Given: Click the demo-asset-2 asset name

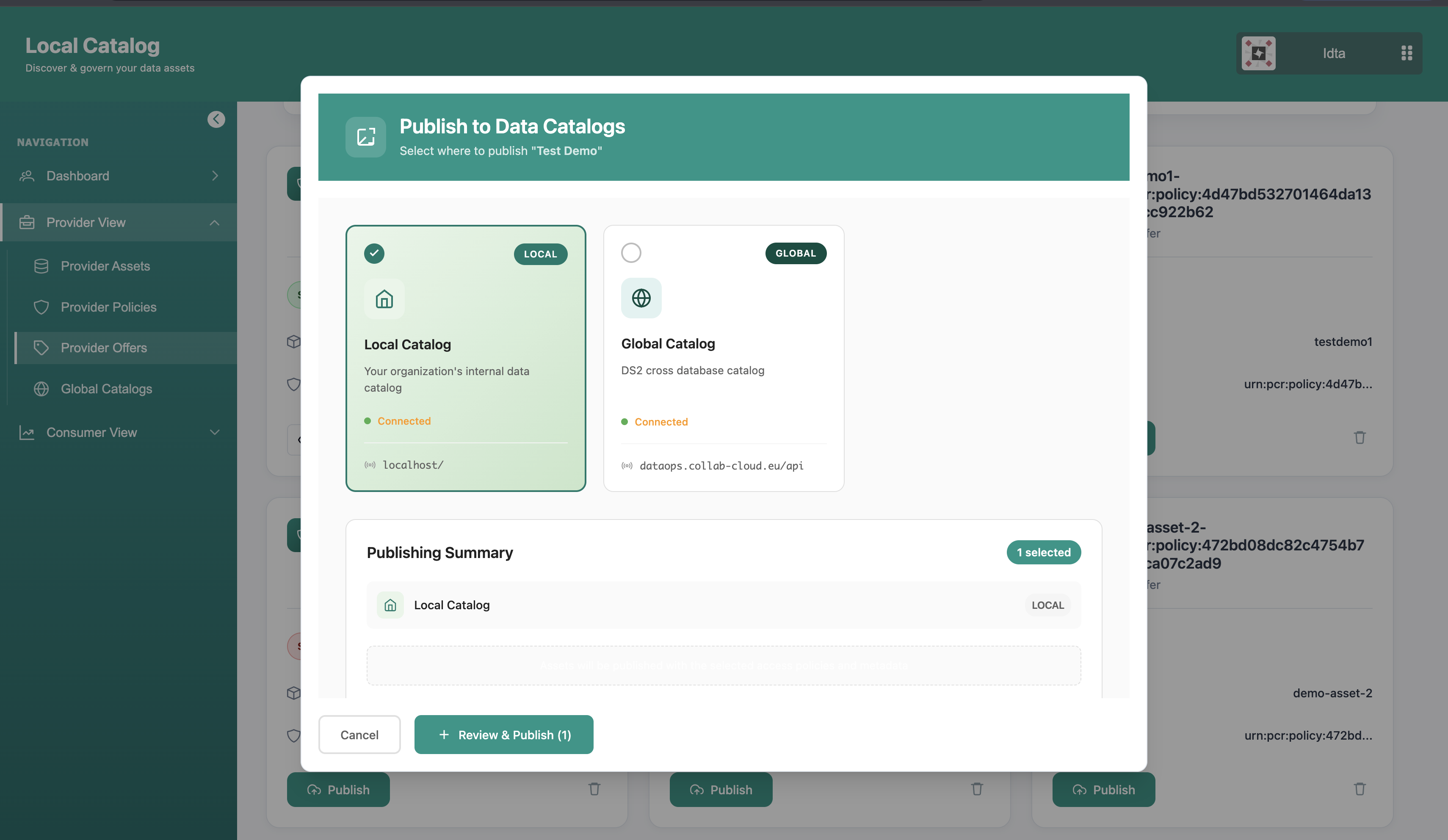Looking at the screenshot, I should point(1332,694).
